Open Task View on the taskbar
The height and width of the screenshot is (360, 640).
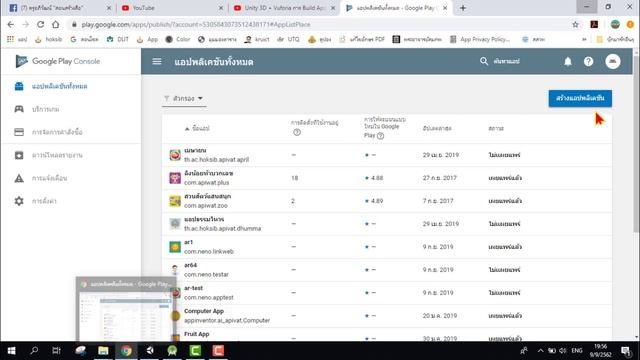(x=56, y=351)
